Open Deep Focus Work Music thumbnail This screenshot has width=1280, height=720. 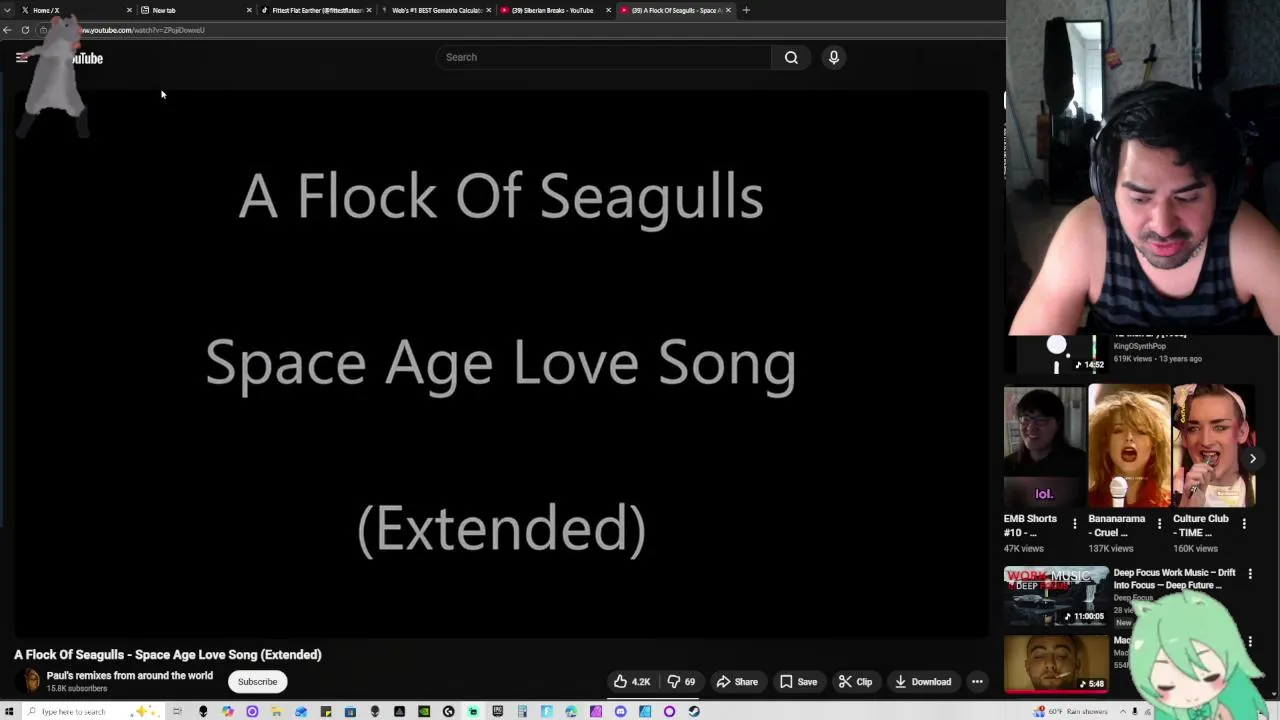1055,596
